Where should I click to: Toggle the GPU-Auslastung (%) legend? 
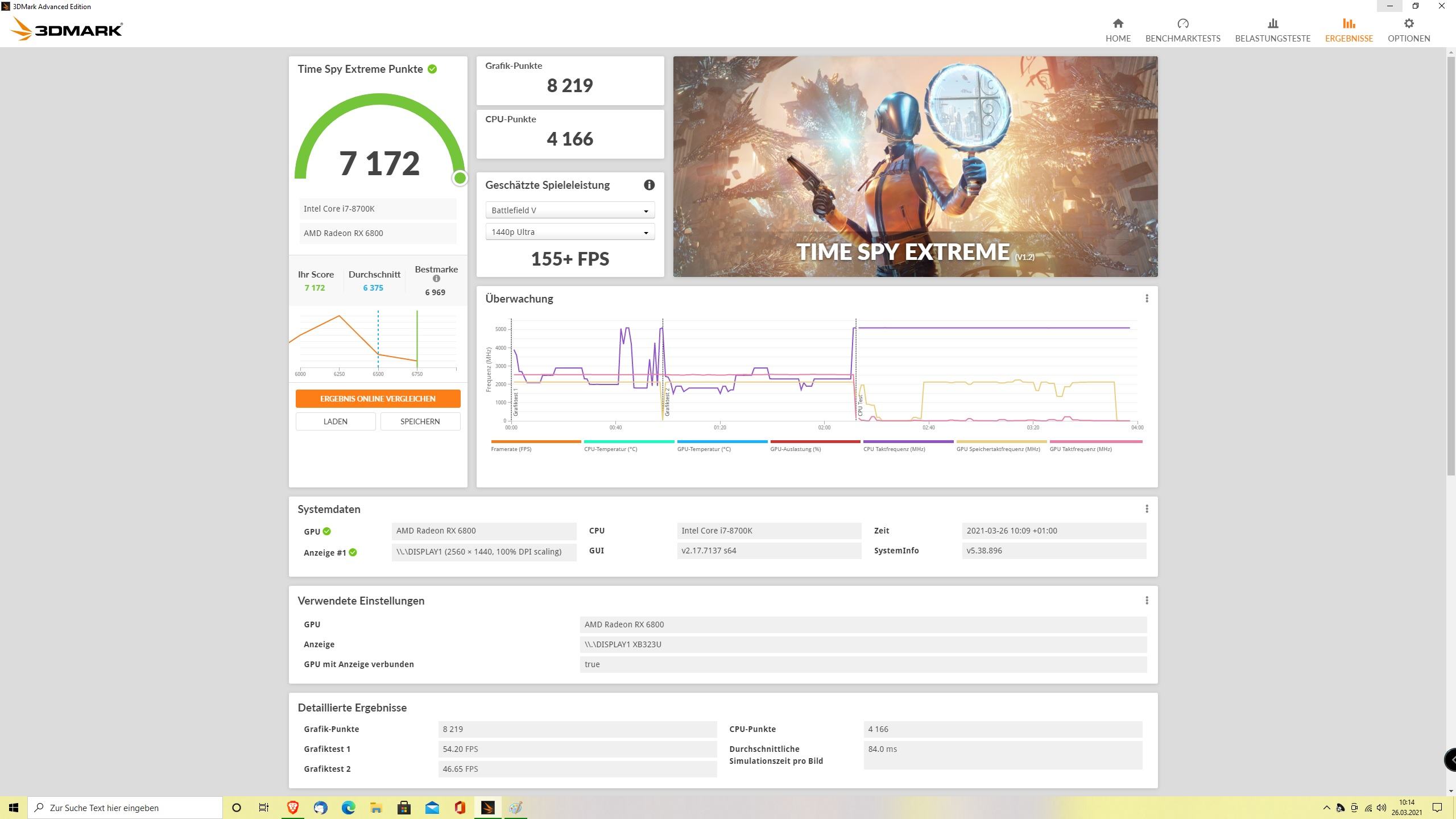point(815,446)
